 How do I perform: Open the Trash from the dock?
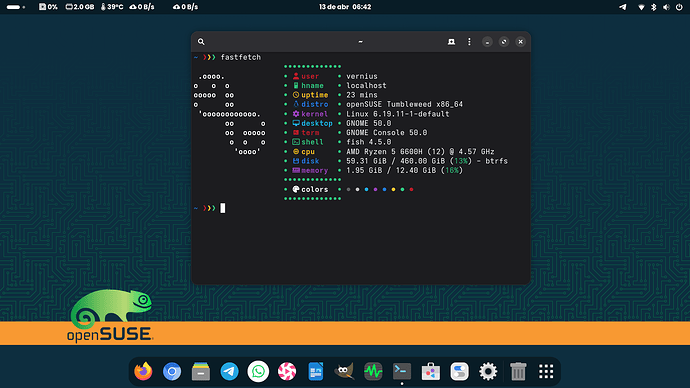click(x=518, y=371)
